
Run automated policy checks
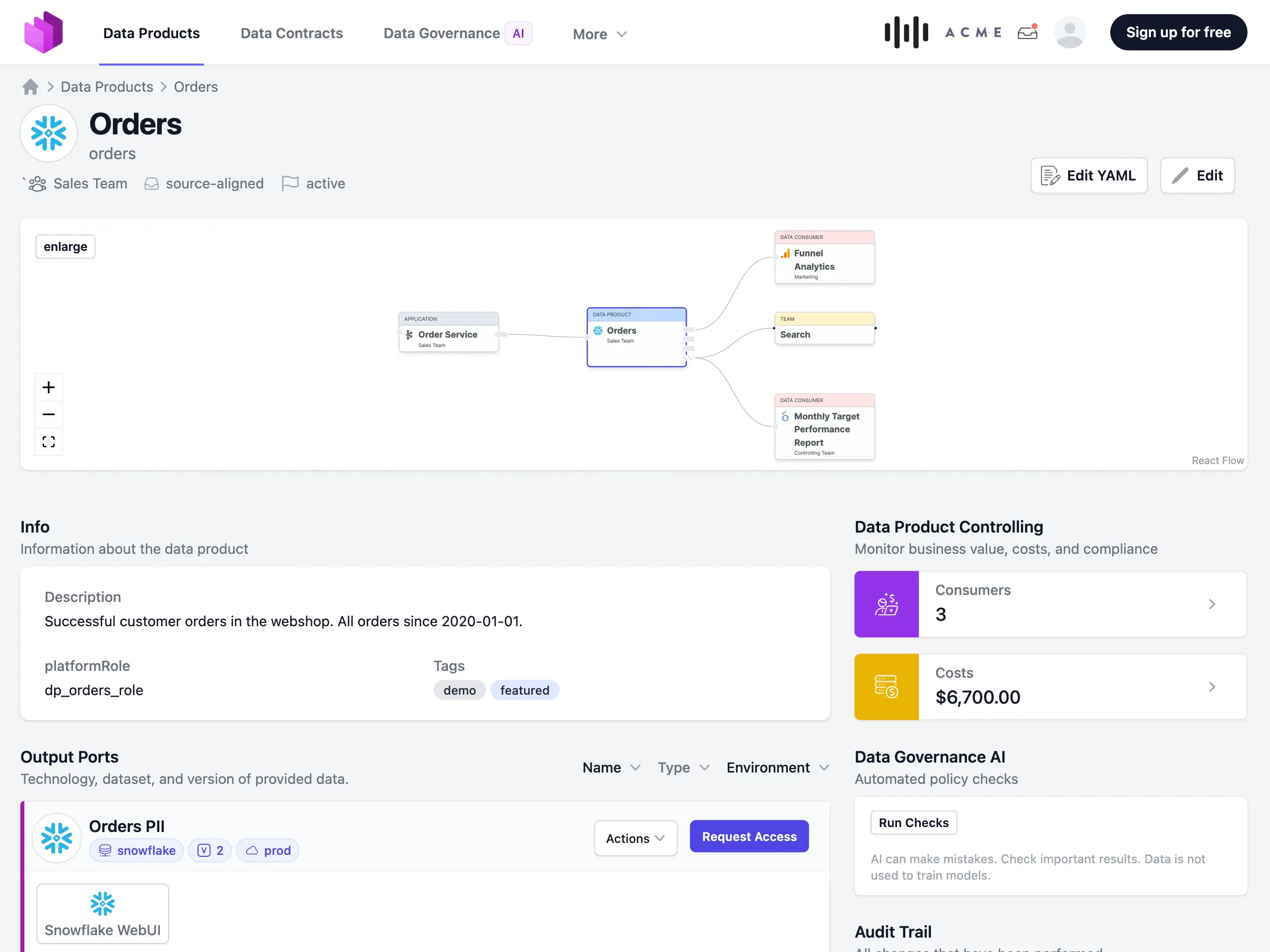click(913, 822)
